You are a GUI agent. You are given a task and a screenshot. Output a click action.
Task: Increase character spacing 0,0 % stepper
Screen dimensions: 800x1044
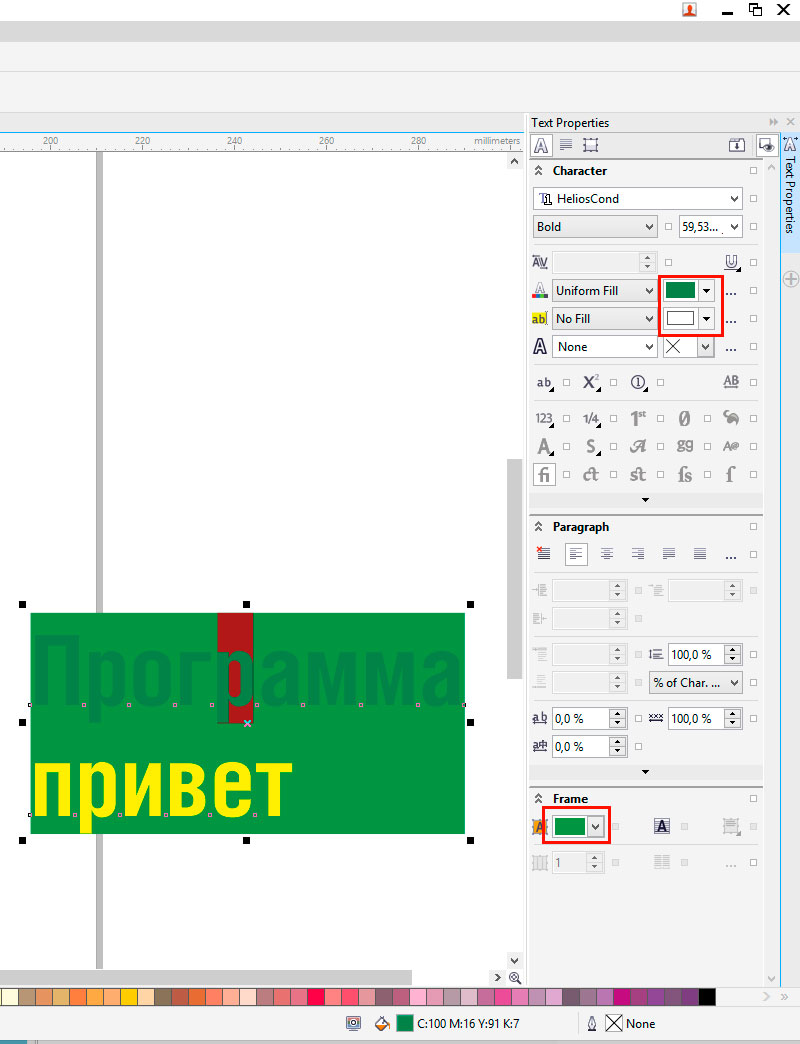click(618, 714)
